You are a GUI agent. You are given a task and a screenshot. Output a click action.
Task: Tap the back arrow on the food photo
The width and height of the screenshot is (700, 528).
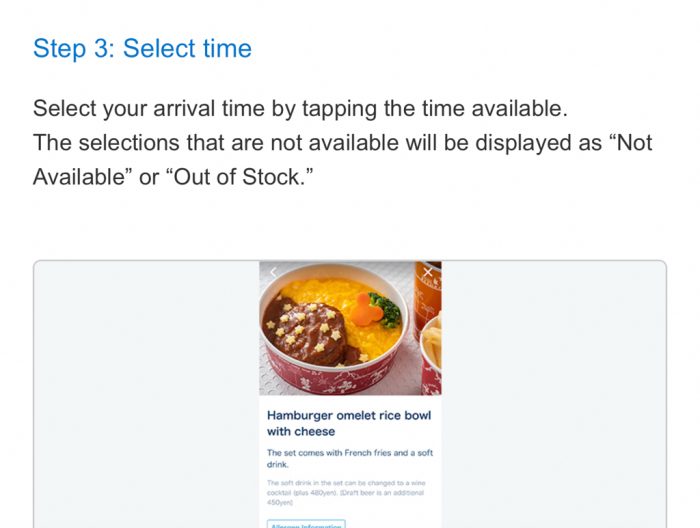[273, 272]
